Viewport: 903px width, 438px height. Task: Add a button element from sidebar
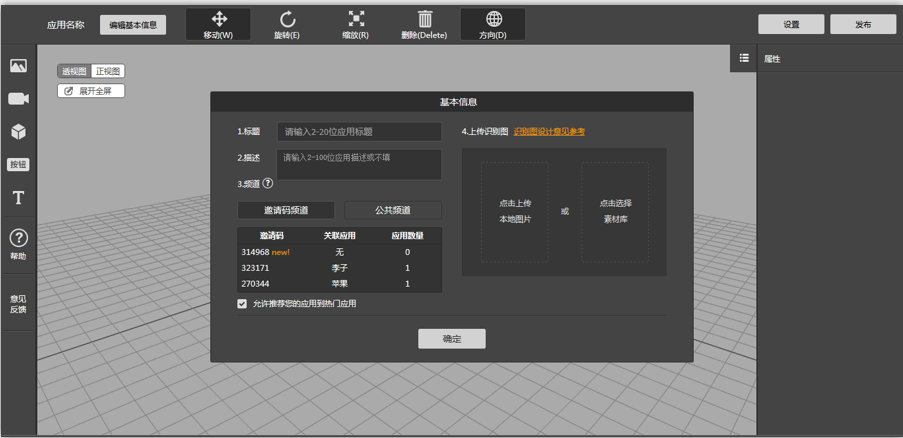[18, 165]
